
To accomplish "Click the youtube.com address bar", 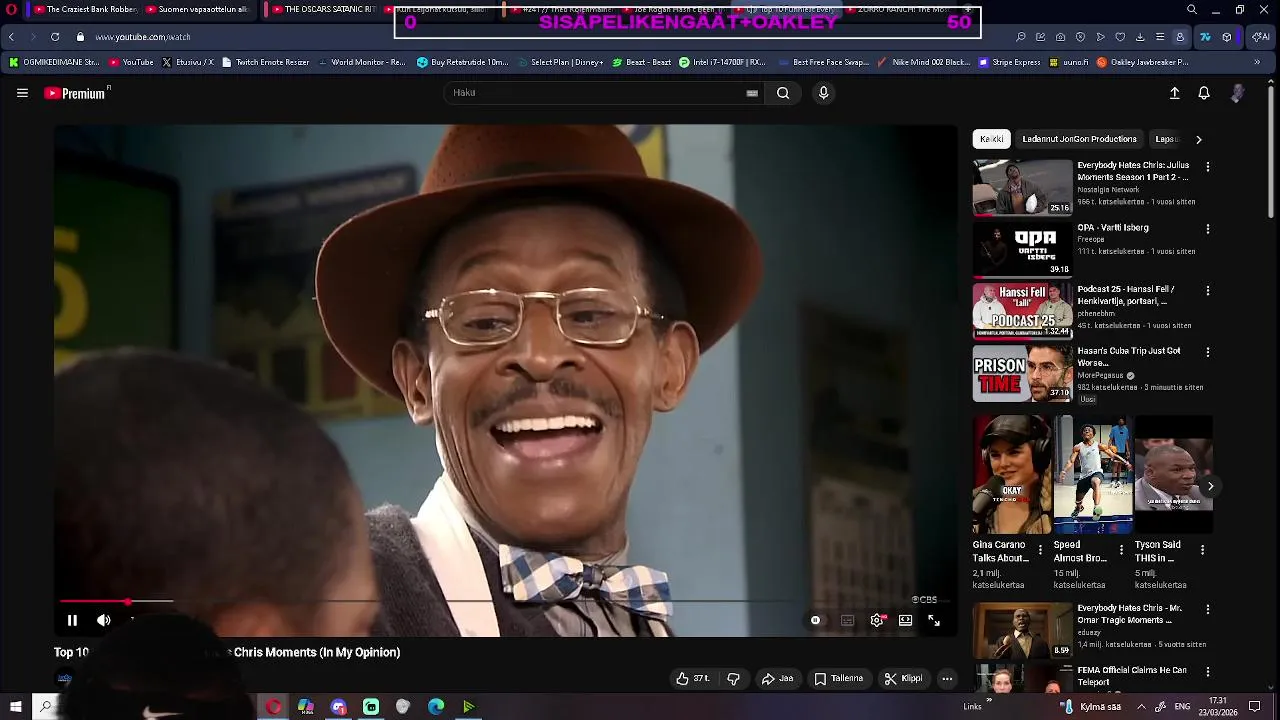I will coord(142,37).
